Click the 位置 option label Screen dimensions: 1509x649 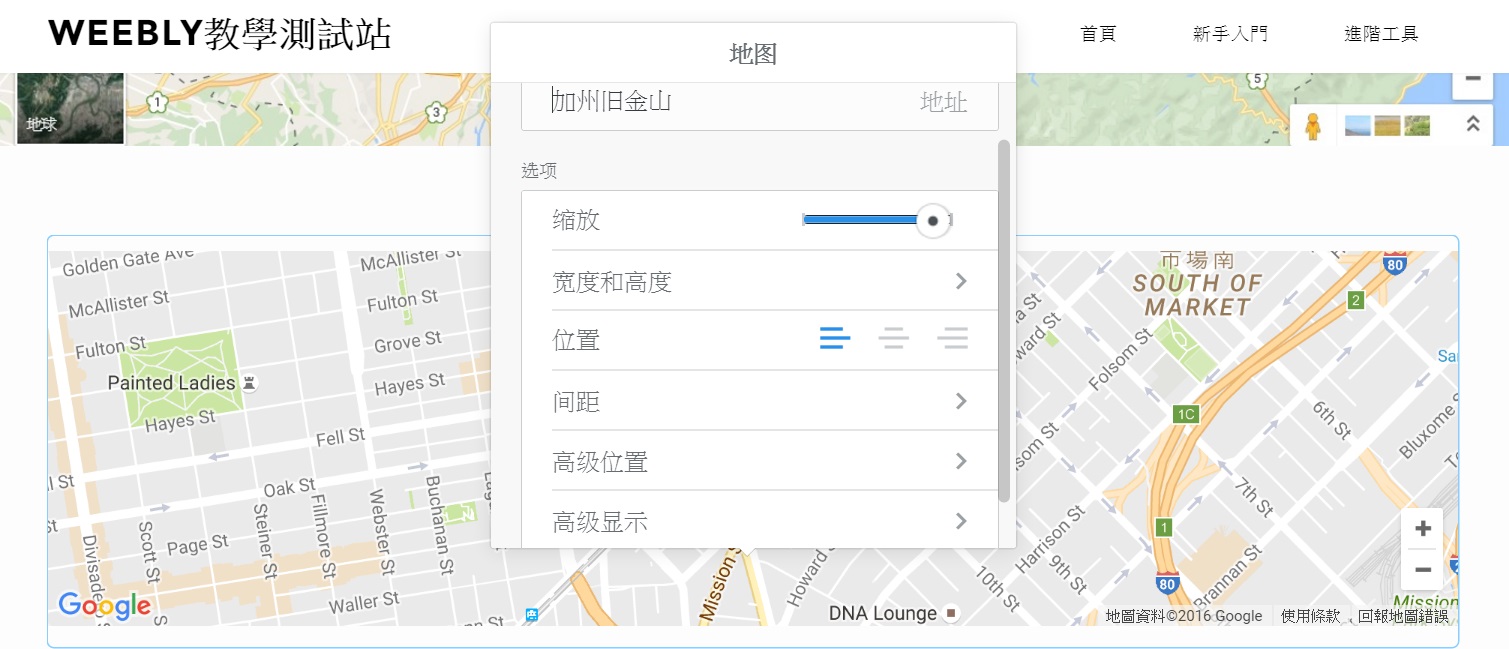click(x=576, y=340)
